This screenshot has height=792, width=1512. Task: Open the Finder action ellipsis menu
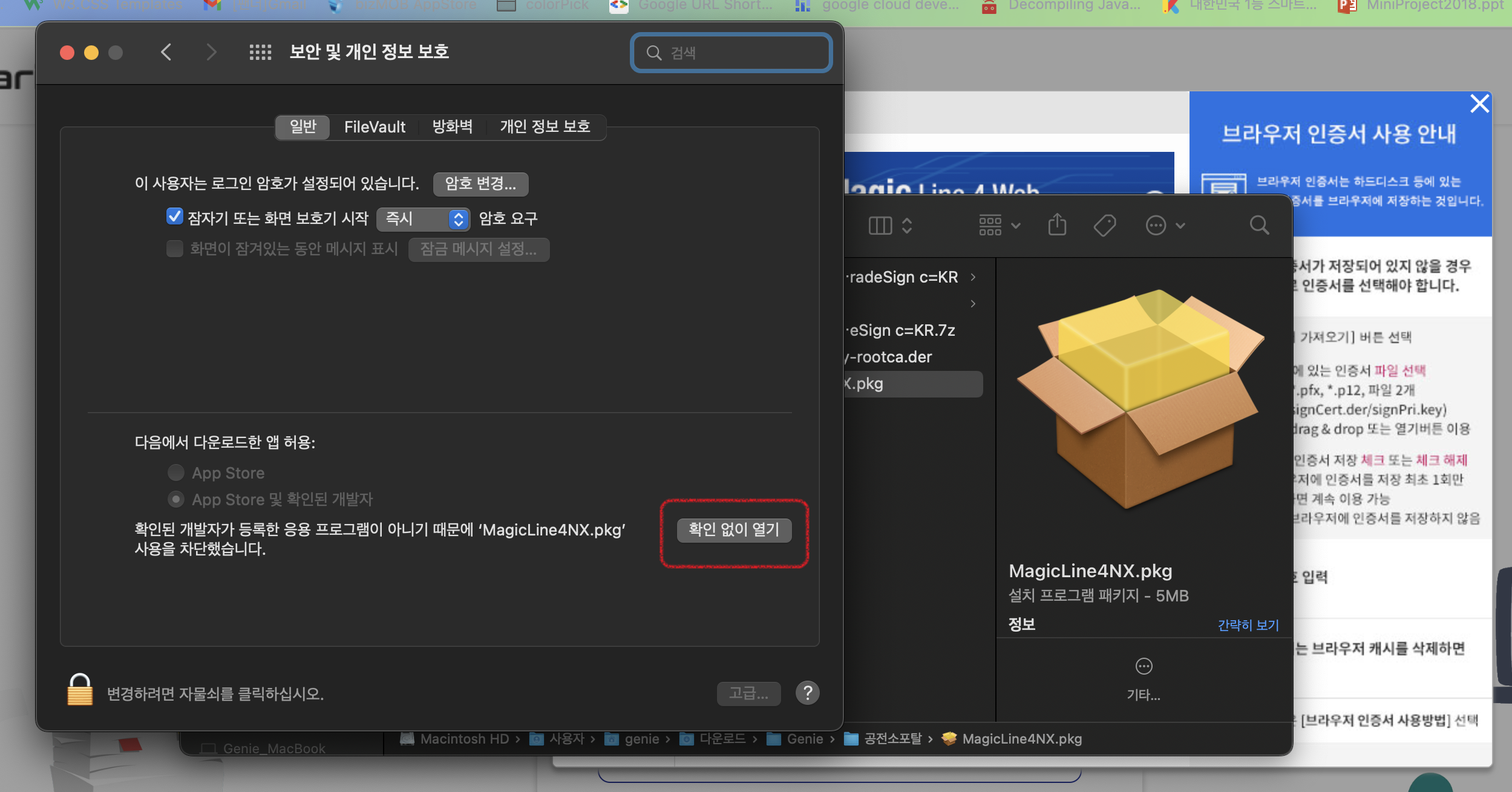(1156, 226)
